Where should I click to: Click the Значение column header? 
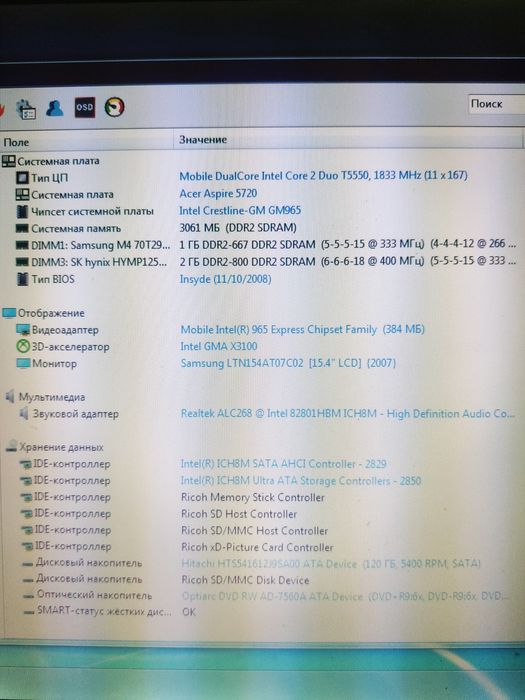tap(348, 140)
